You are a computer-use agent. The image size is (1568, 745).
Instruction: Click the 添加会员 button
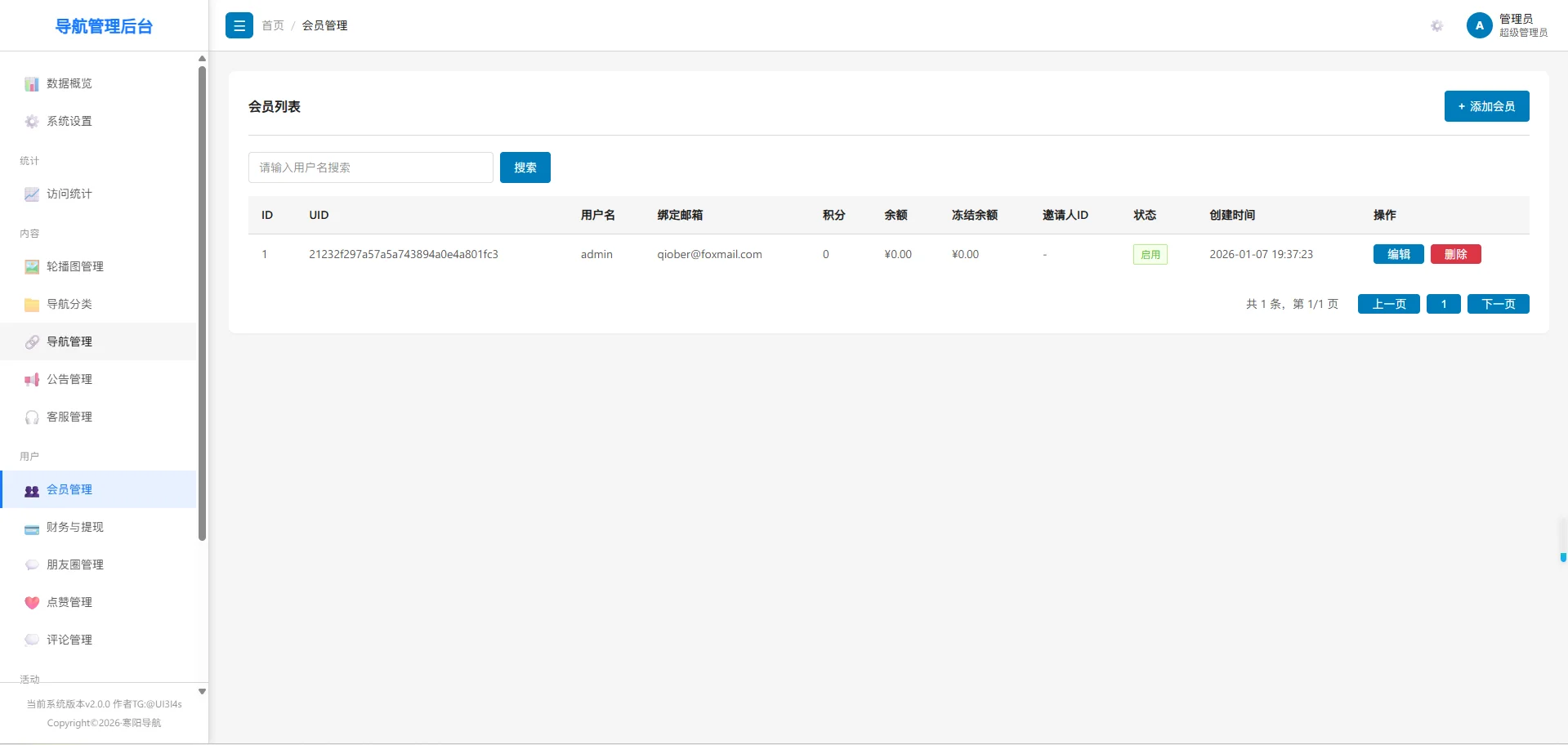(1486, 106)
